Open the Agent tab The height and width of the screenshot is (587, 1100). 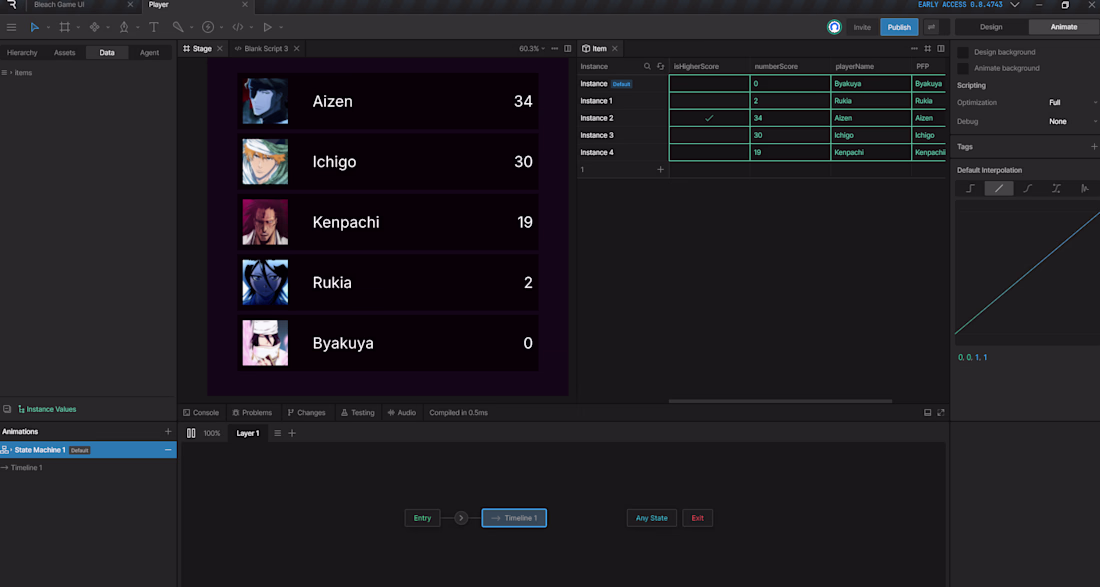pyautogui.click(x=149, y=53)
